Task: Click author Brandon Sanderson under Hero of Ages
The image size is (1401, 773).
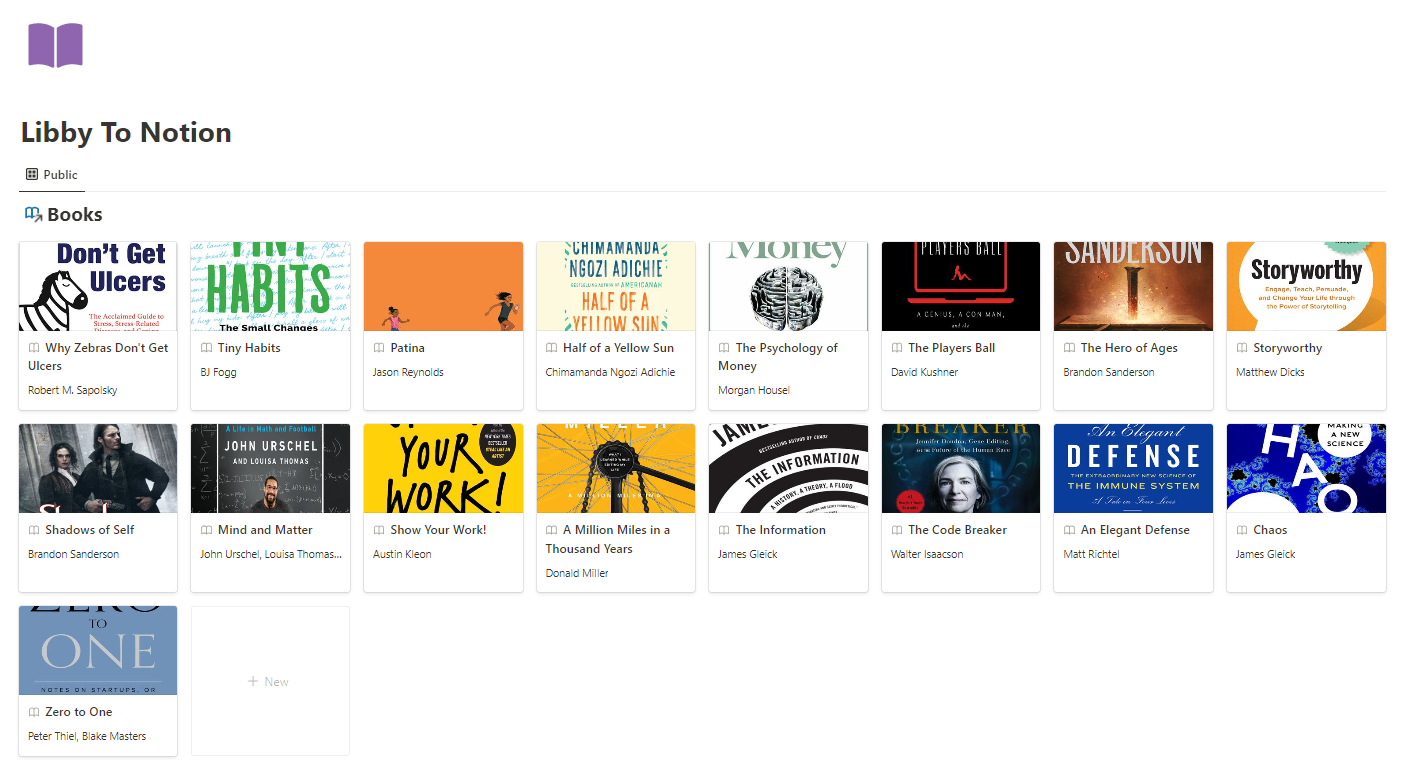Action: [x=1109, y=372]
